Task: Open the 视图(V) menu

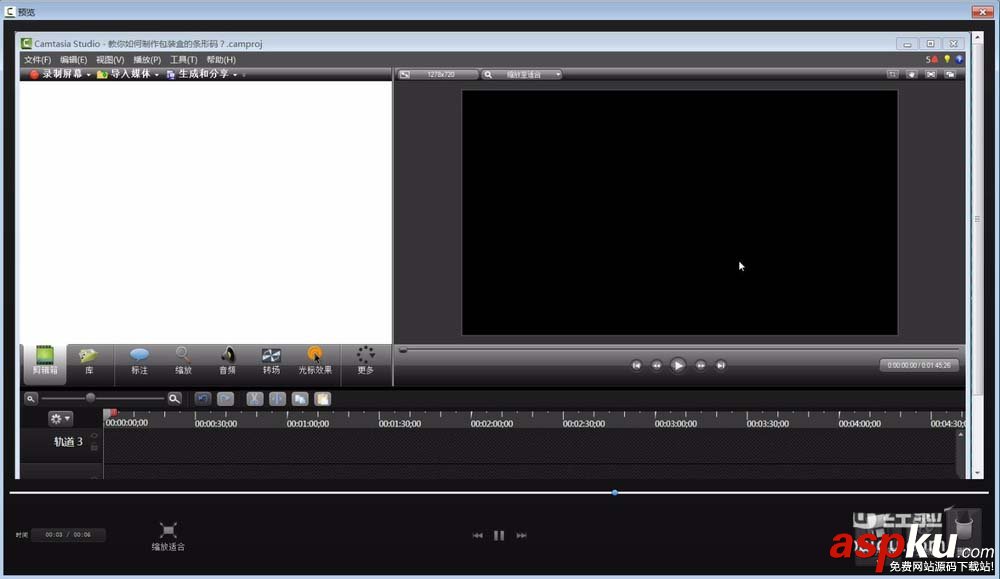Action: [110, 60]
